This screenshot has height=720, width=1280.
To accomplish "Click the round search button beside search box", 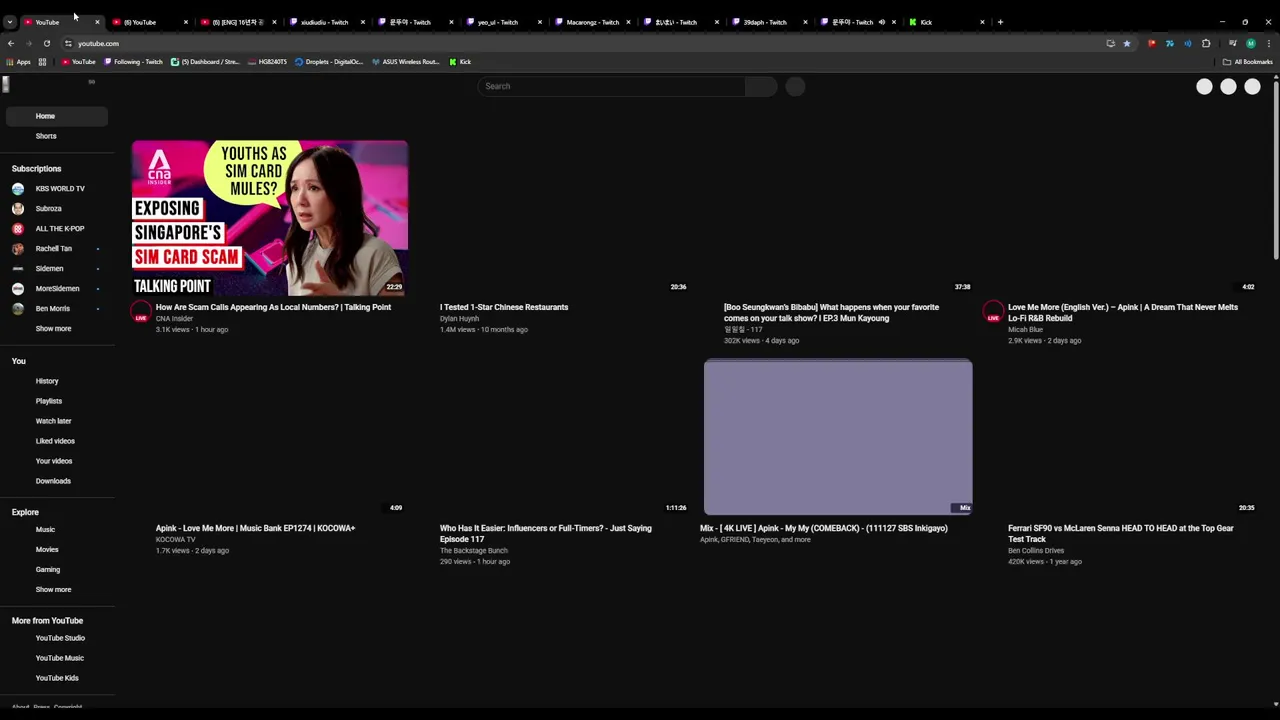I will click(795, 86).
